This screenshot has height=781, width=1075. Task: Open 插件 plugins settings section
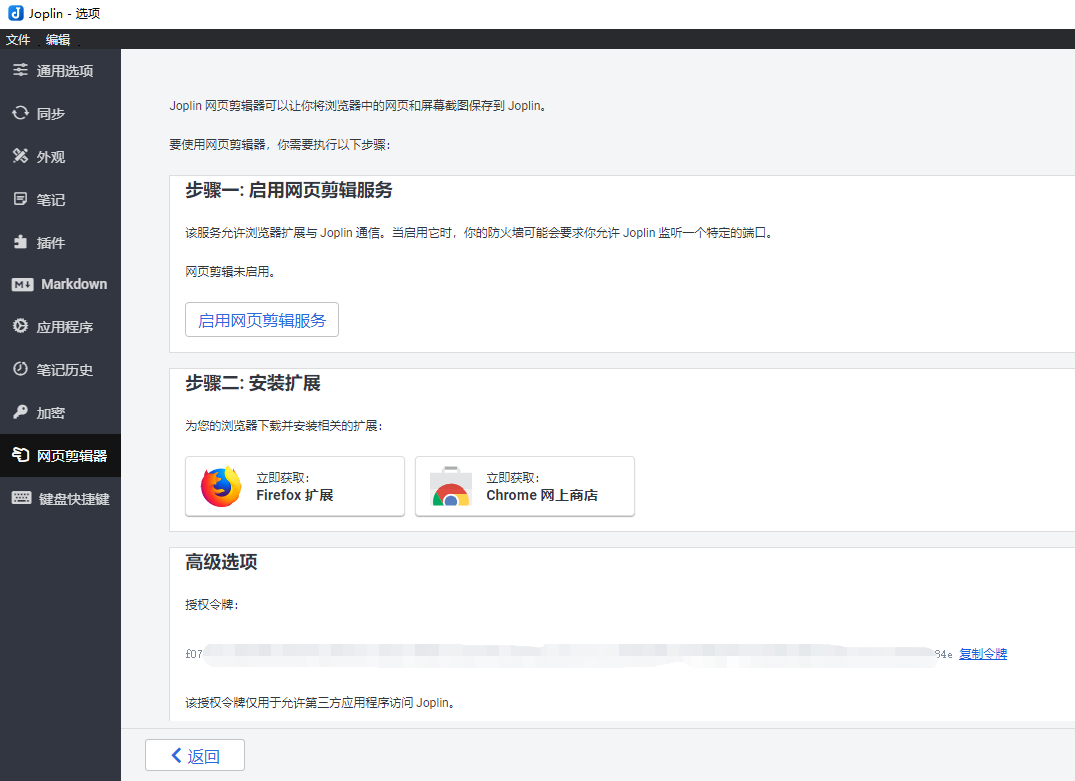(x=60, y=242)
